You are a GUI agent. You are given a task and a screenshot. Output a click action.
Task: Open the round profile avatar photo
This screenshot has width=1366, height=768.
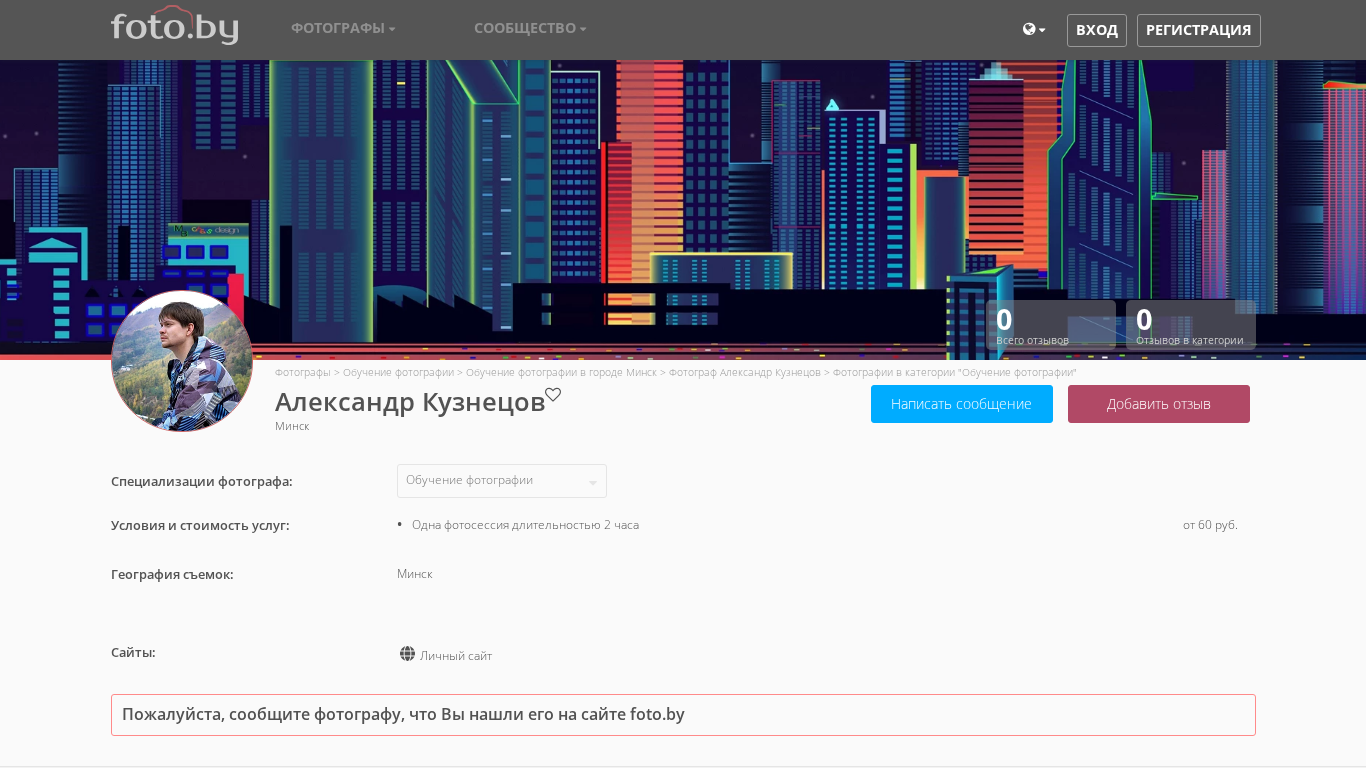coord(182,361)
